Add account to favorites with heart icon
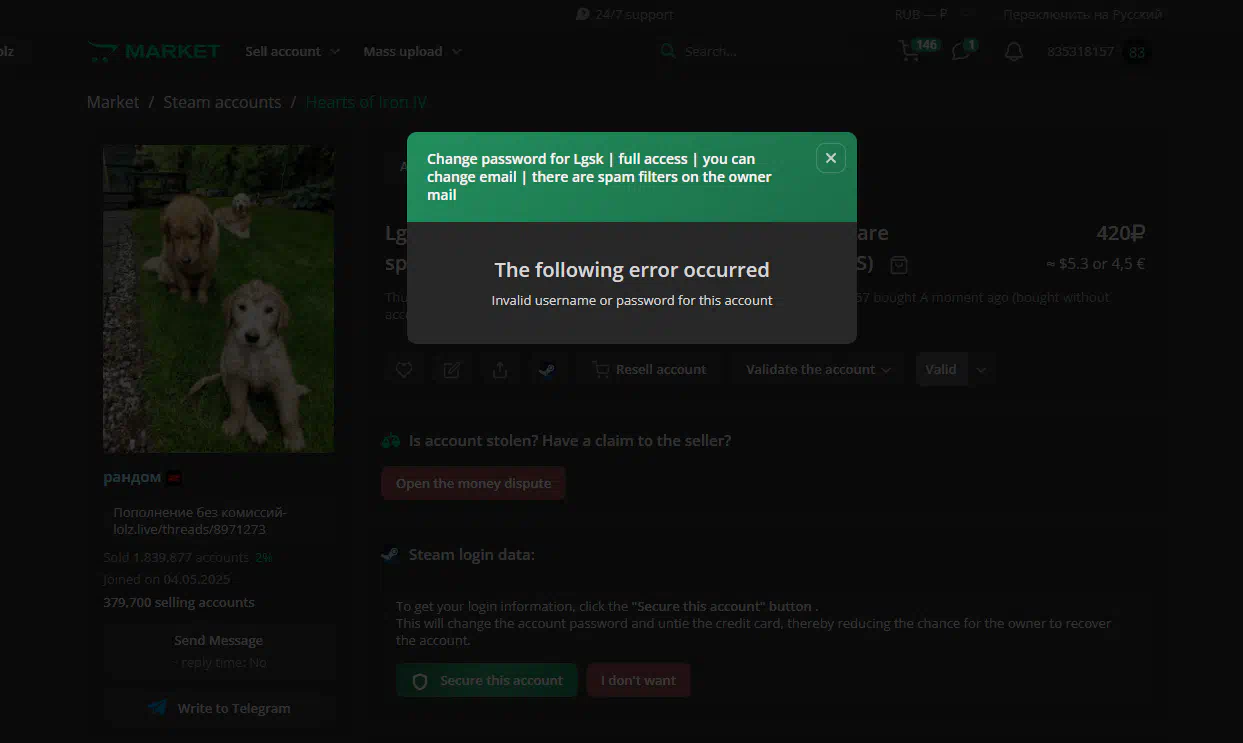The height and width of the screenshot is (743, 1243). pos(404,370)
